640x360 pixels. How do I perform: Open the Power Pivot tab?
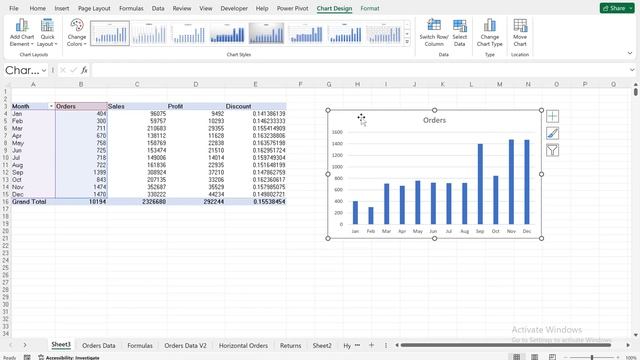point(292,8)
